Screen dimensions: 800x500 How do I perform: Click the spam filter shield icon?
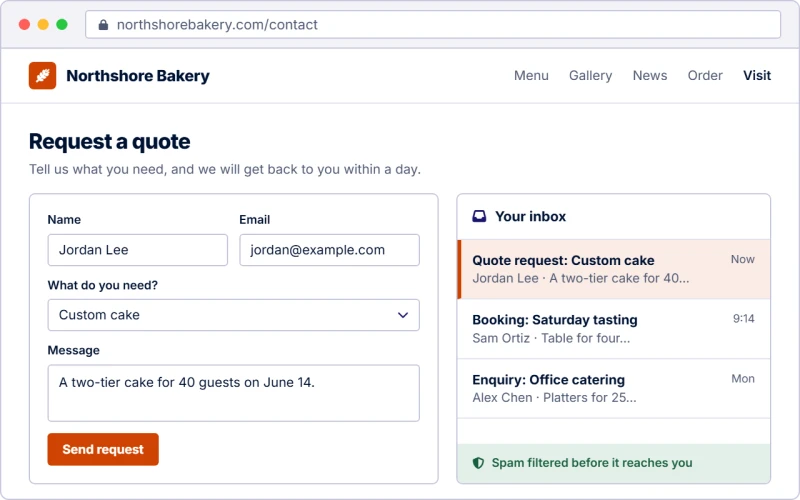click(478, 463)
